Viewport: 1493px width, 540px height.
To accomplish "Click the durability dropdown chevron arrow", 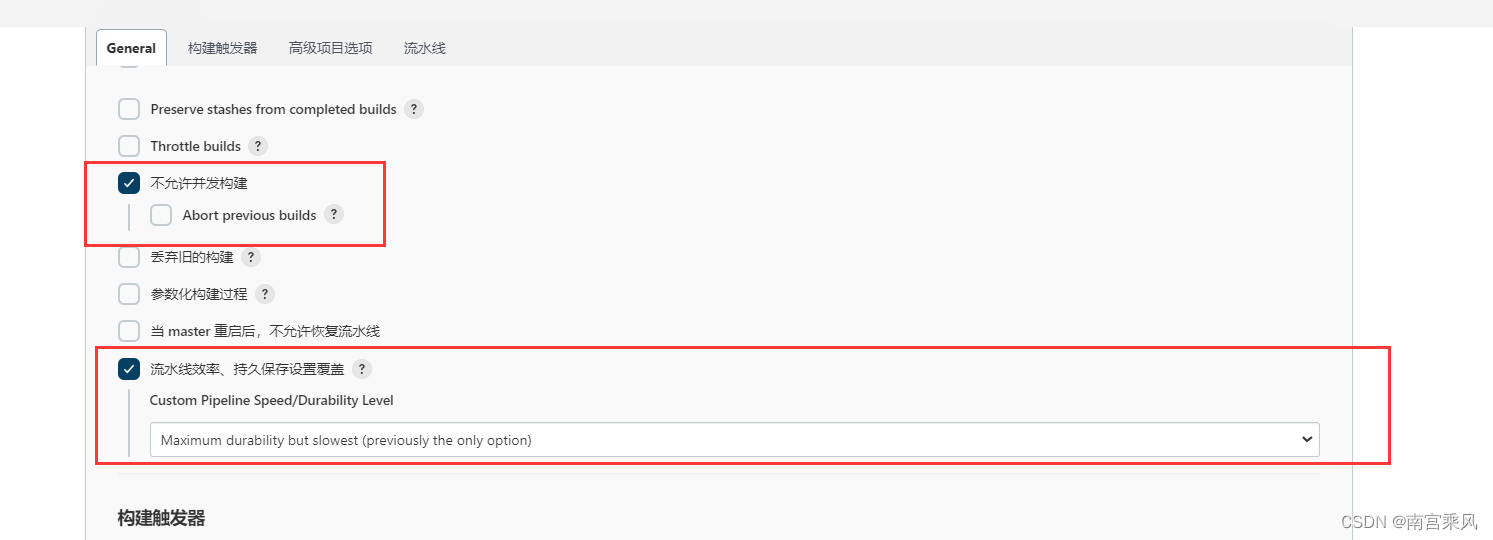I will 1306,440.
